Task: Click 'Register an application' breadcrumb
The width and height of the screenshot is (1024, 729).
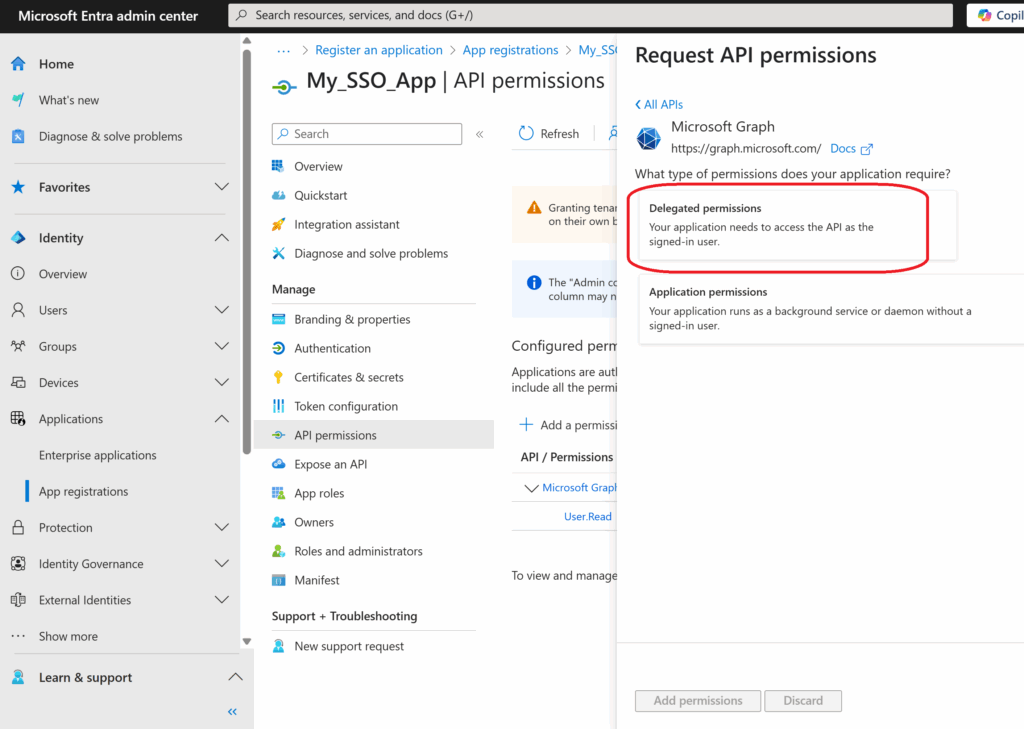Action: click(x=379, y=50)
